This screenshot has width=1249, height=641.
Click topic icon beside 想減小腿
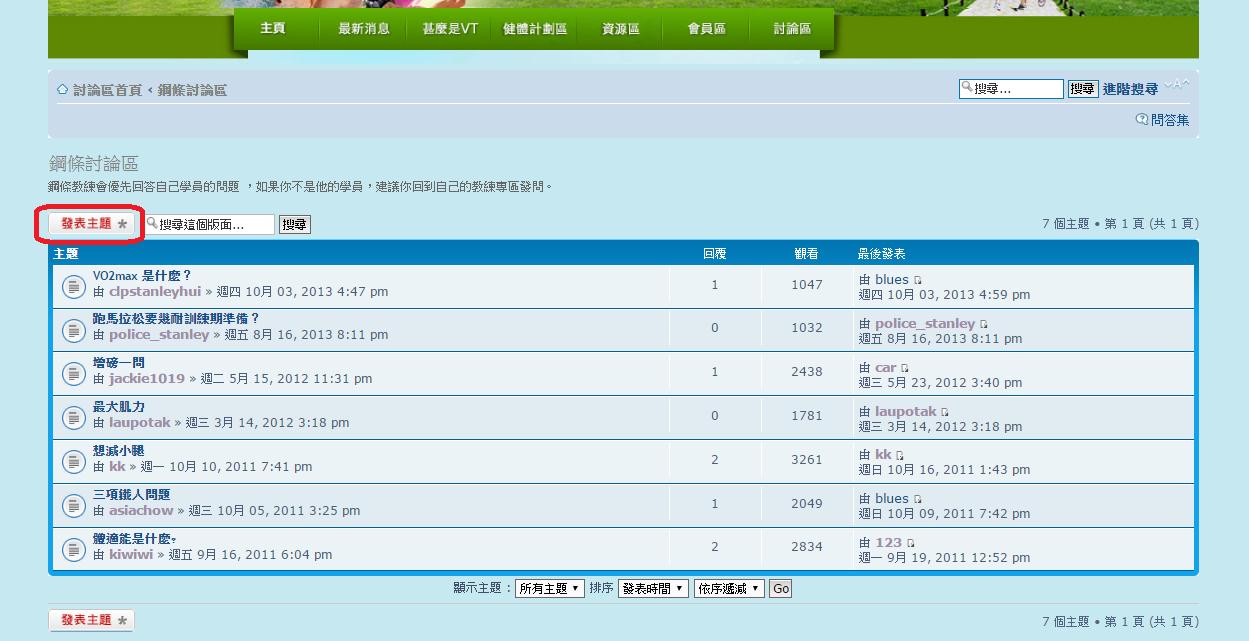(73, 461)
